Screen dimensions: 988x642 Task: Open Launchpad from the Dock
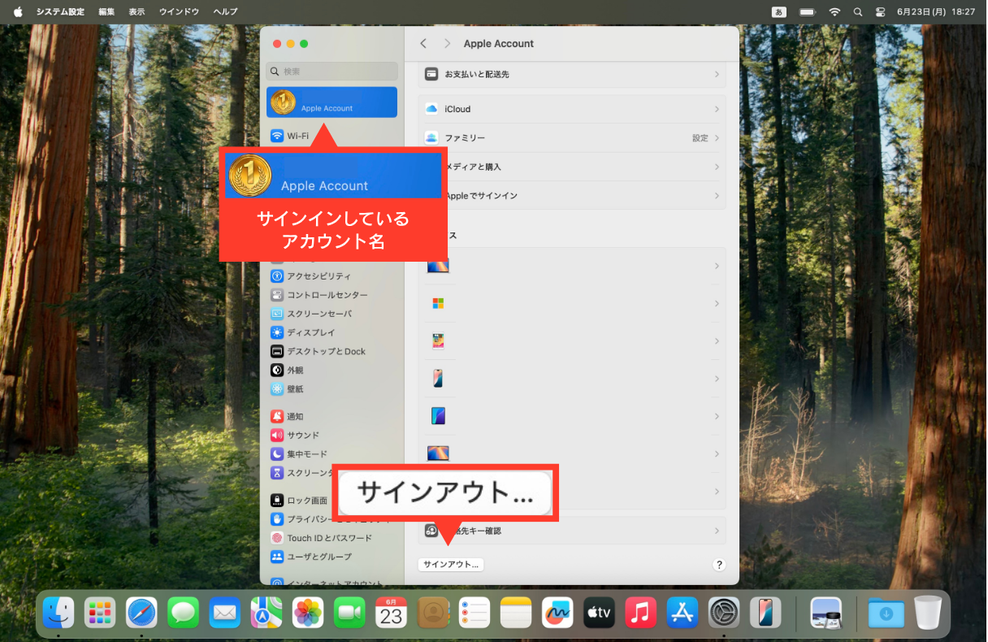coord(100,612)
